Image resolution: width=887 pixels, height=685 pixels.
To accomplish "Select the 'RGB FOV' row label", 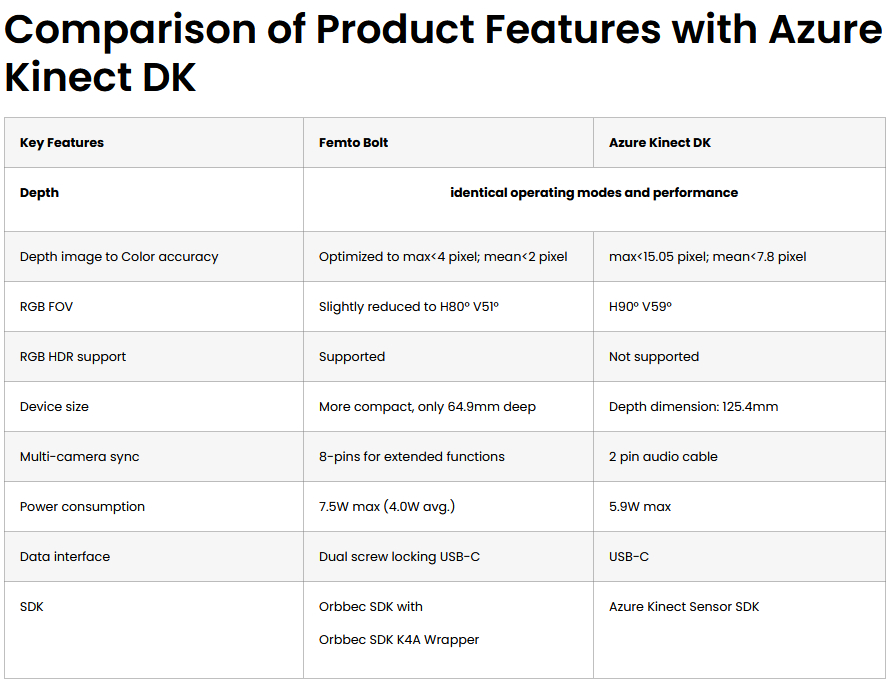I will [46, 307].
